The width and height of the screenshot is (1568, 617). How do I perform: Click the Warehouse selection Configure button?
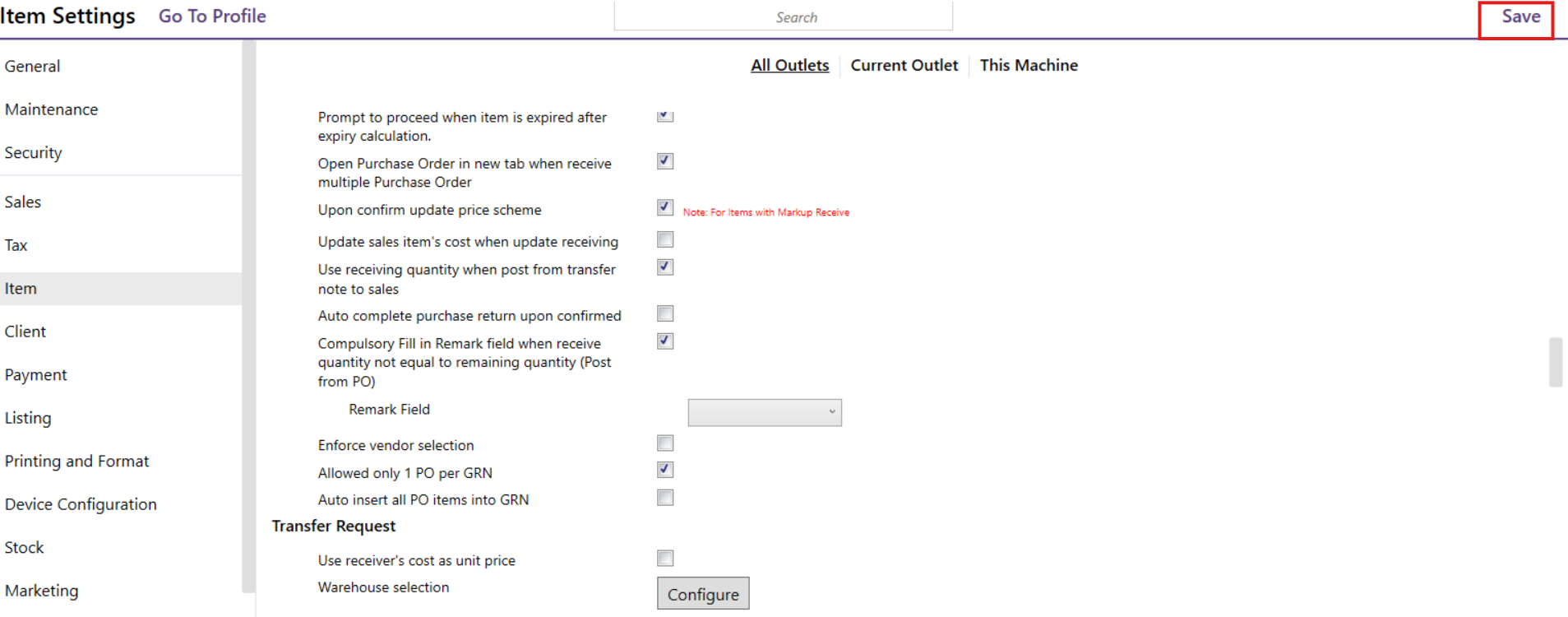click(702, 594)
